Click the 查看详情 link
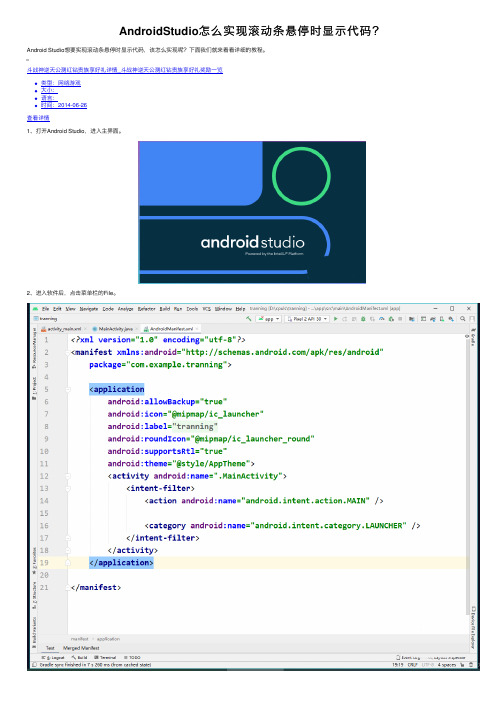This screenshot has width=504, height=713. [38, 118]
